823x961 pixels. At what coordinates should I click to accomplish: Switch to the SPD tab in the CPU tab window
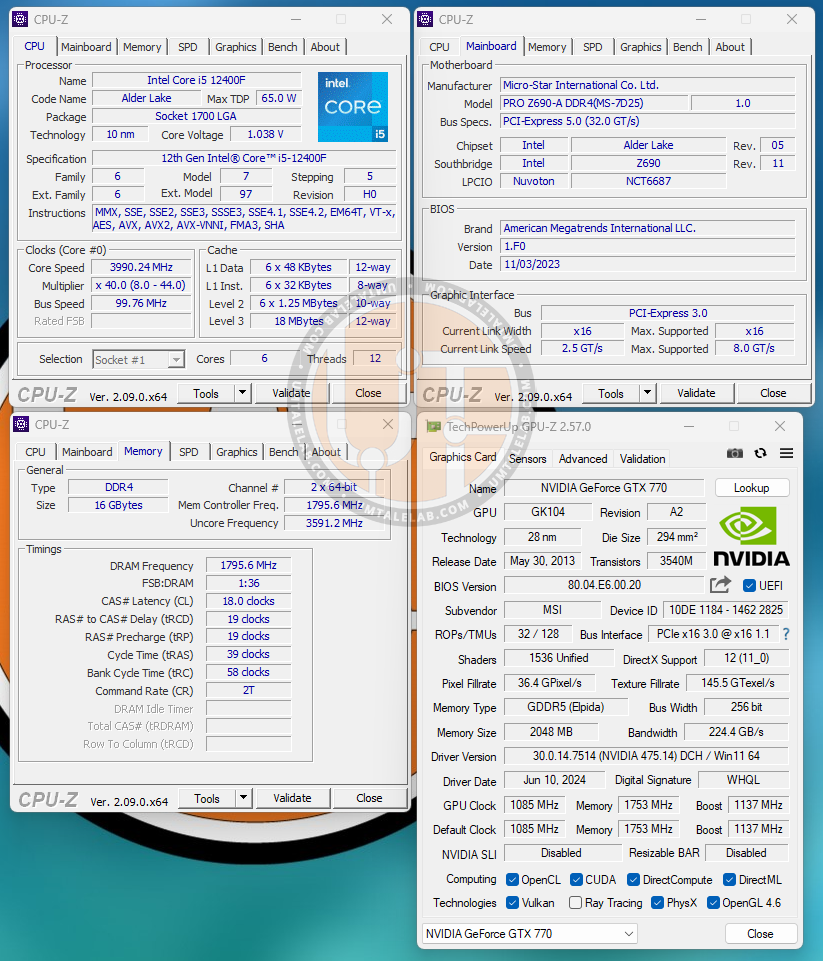[x=188, y=47]
